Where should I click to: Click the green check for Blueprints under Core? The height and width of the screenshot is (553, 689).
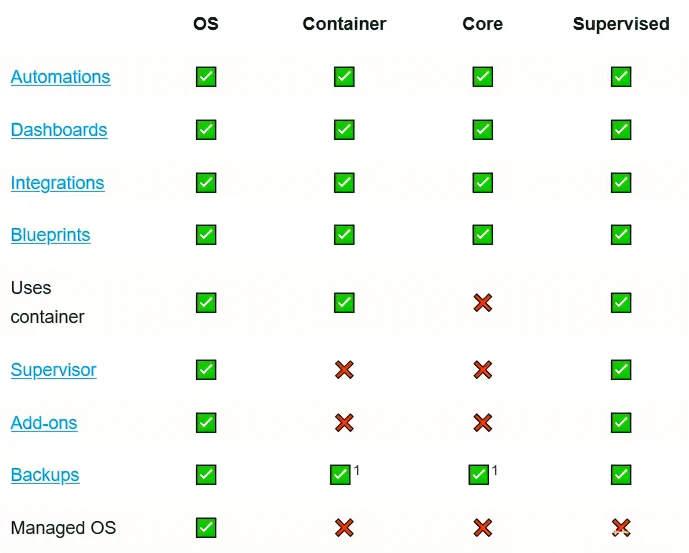coord(482,235)
